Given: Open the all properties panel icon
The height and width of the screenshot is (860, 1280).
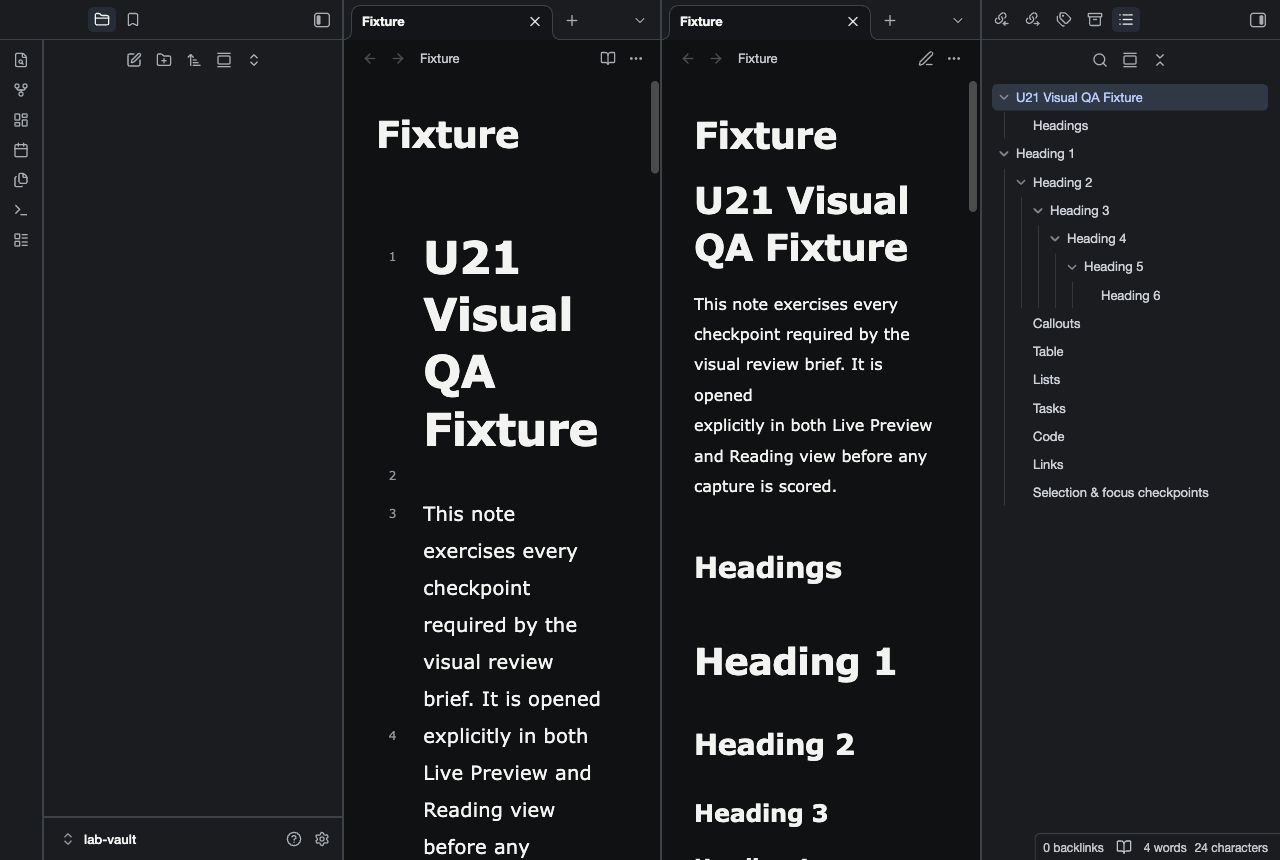Looking at the screenshot, I should [x=1095, y=20].
